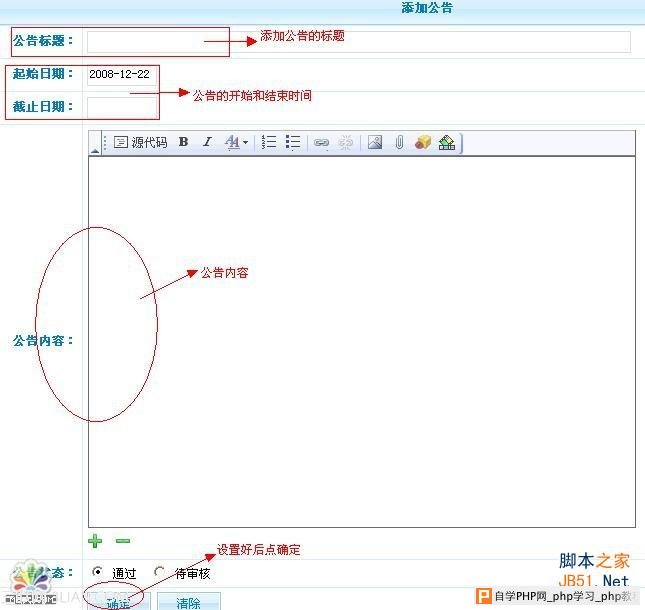
Task: Collapse the editor toolbar with small triangle
Action: pos(95,151)
